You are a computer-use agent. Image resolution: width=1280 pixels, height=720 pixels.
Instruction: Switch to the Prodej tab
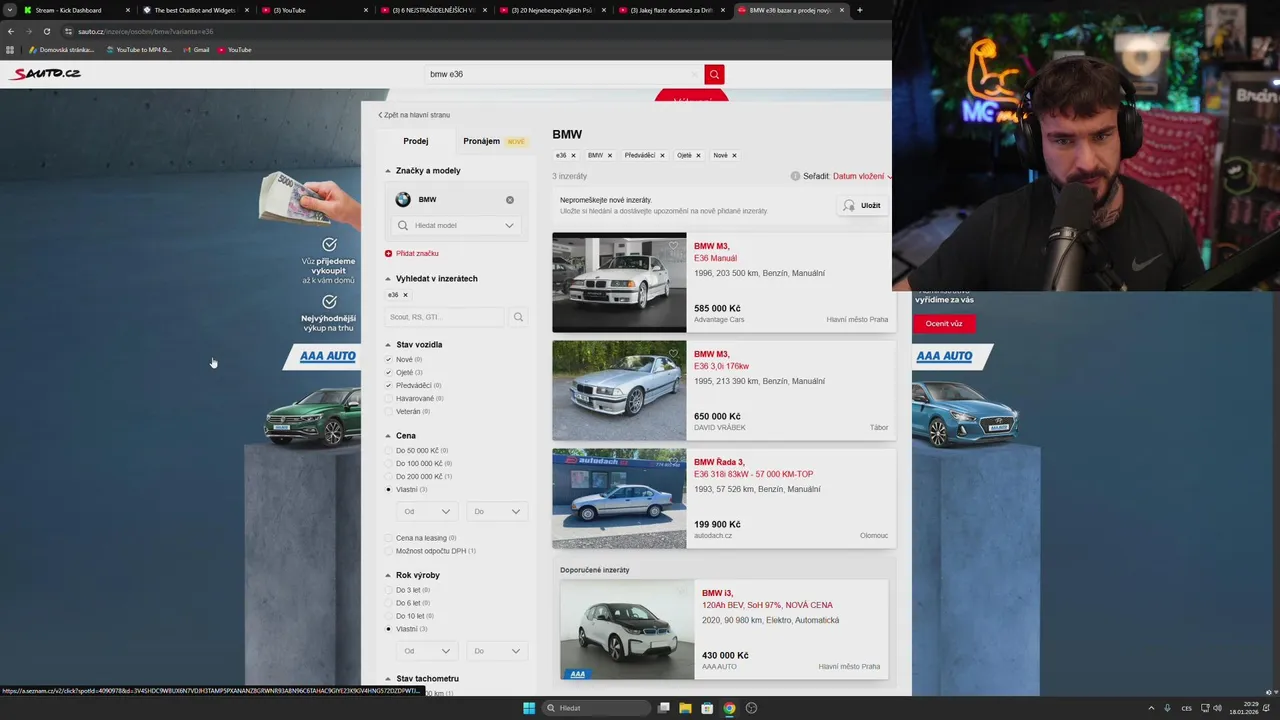click(416, 141)
